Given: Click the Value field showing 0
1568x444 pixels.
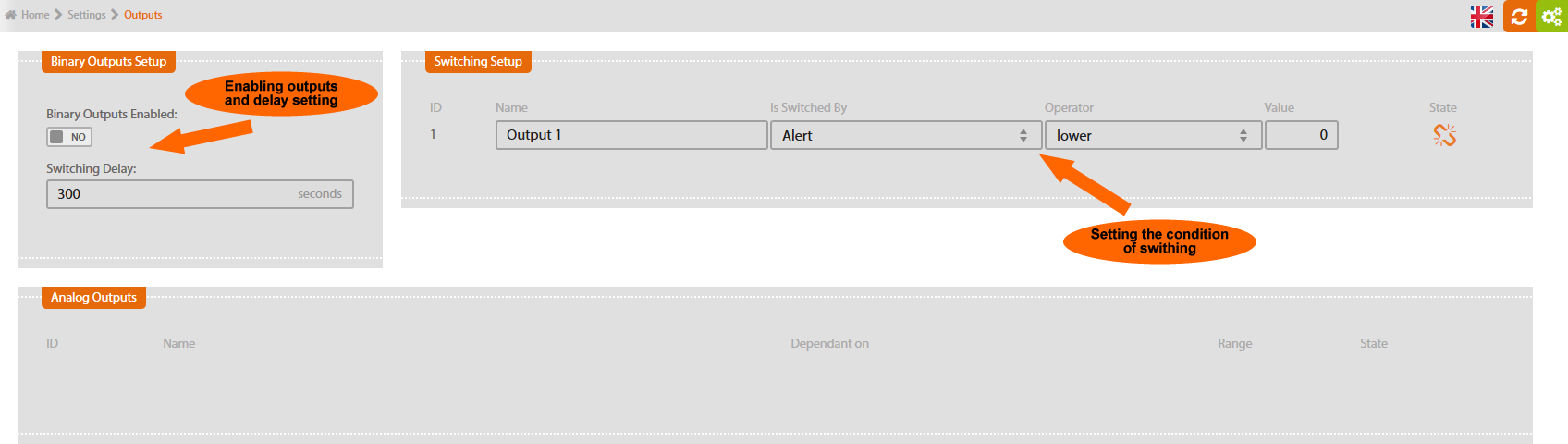Looking at the screenshot, I should [x=1301, y=135].
